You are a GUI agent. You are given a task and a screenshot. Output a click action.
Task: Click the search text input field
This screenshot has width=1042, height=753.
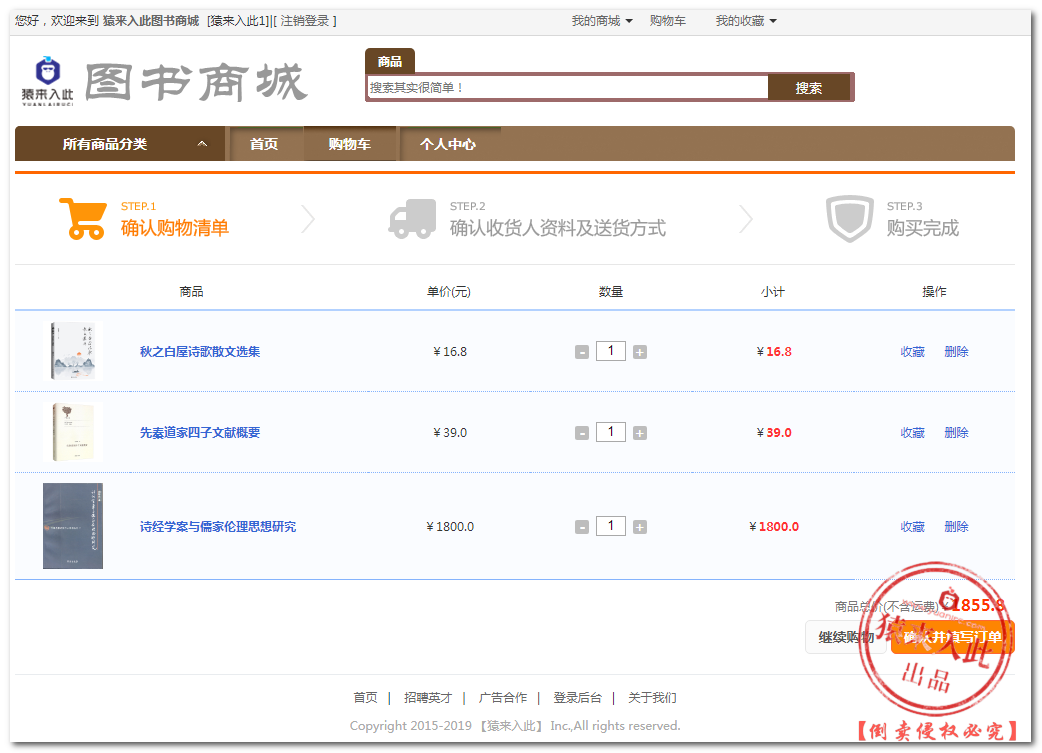pyautogui.click(x=567, y=88)
